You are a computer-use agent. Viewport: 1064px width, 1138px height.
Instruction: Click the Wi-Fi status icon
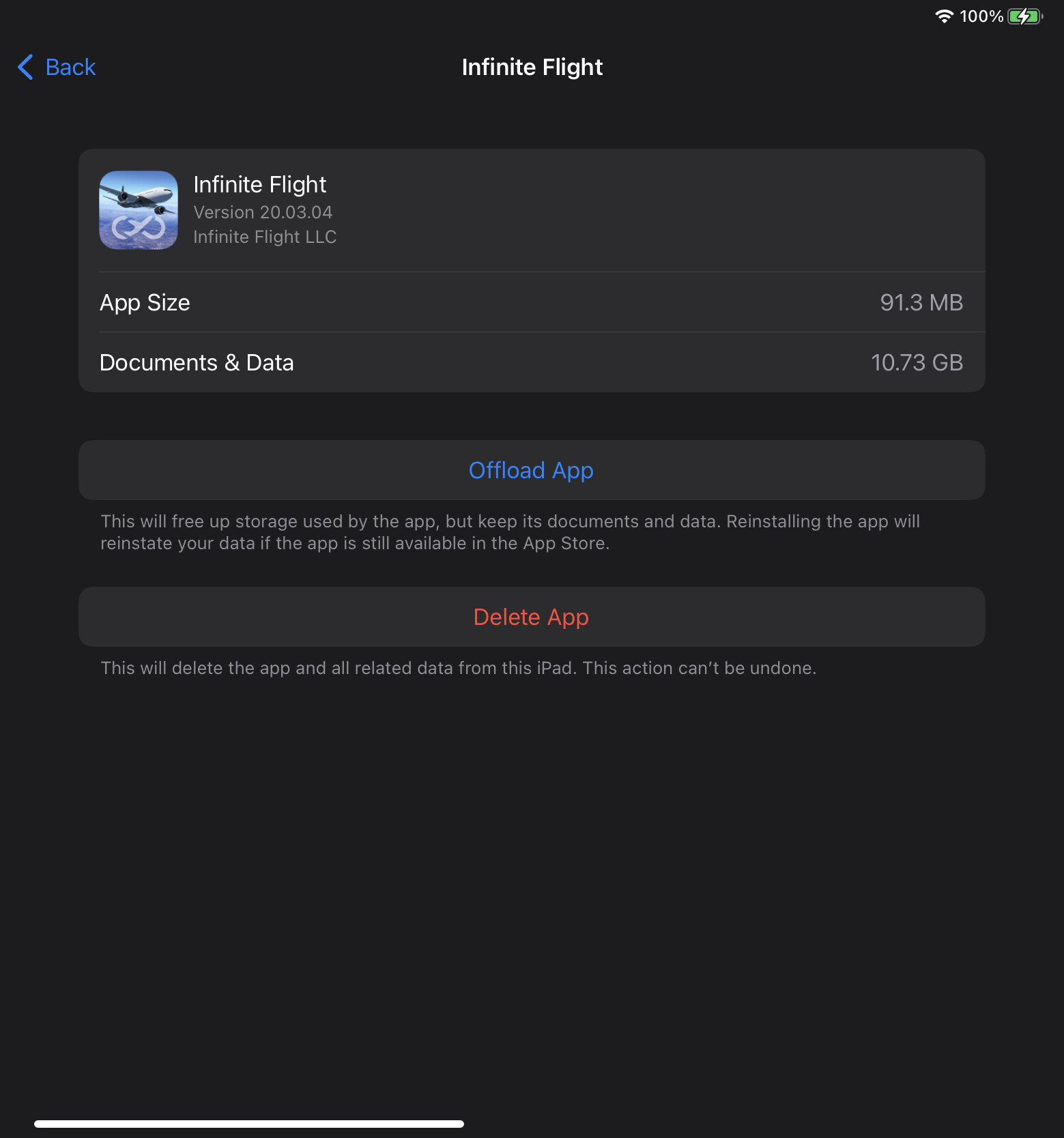[944, 16]
